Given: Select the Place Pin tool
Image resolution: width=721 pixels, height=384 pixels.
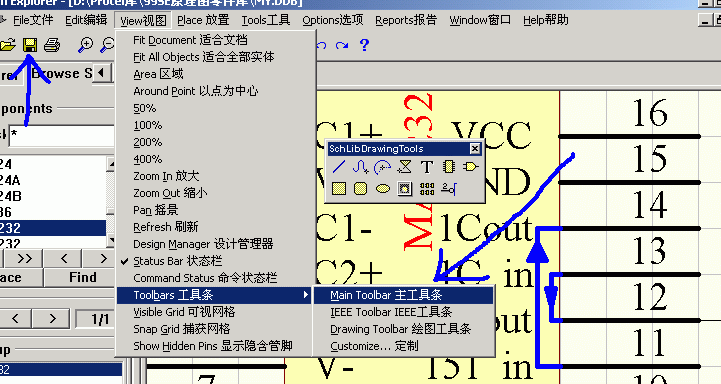Looking at the screenshot, I should click(x=449, y=189).
